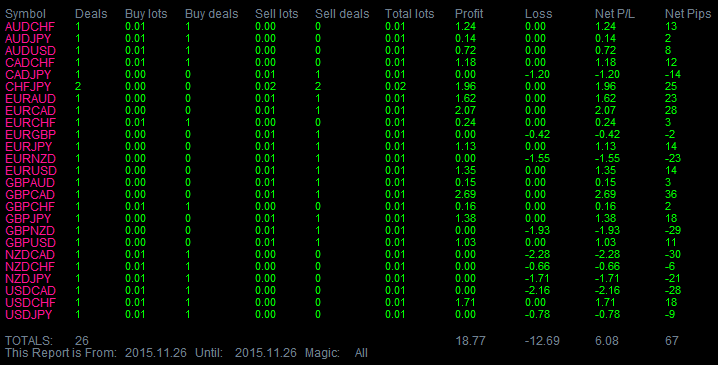Click USDCAD loss value -2.16 in Loss column

pos(538,290)
